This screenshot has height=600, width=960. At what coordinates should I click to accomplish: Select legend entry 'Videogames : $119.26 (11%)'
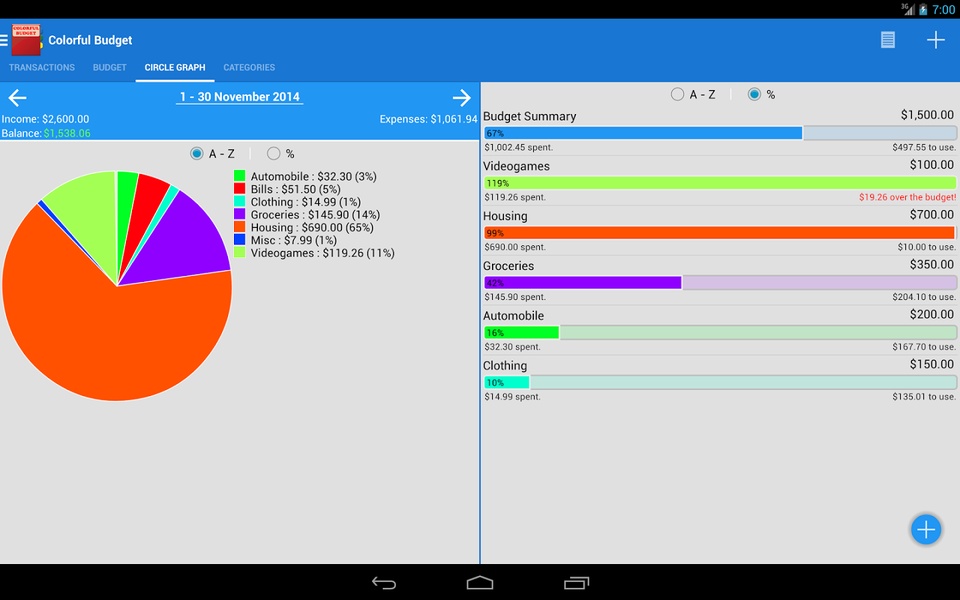click(323, 253)
